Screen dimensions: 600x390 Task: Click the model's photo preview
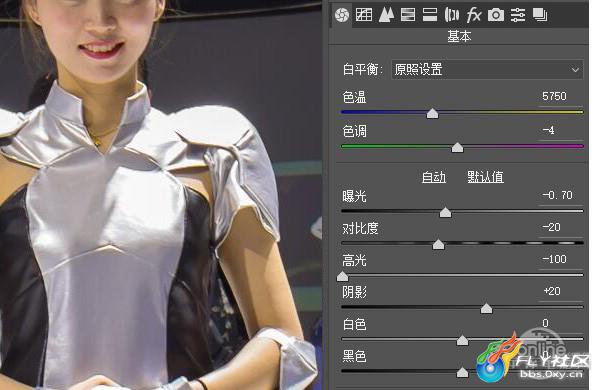tap(161, 195)
